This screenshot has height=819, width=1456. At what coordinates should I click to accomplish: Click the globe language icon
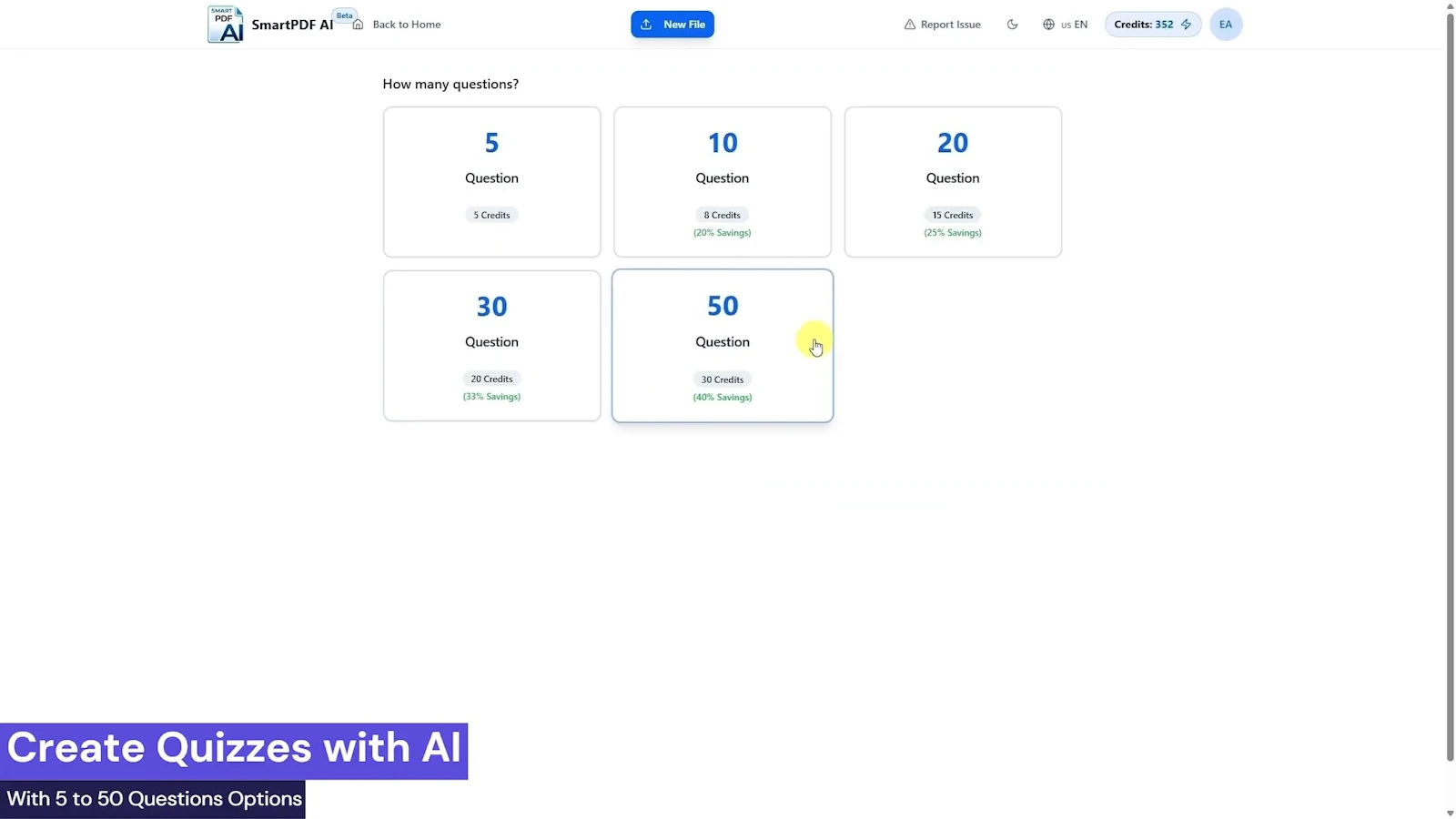click(1048, 25)
